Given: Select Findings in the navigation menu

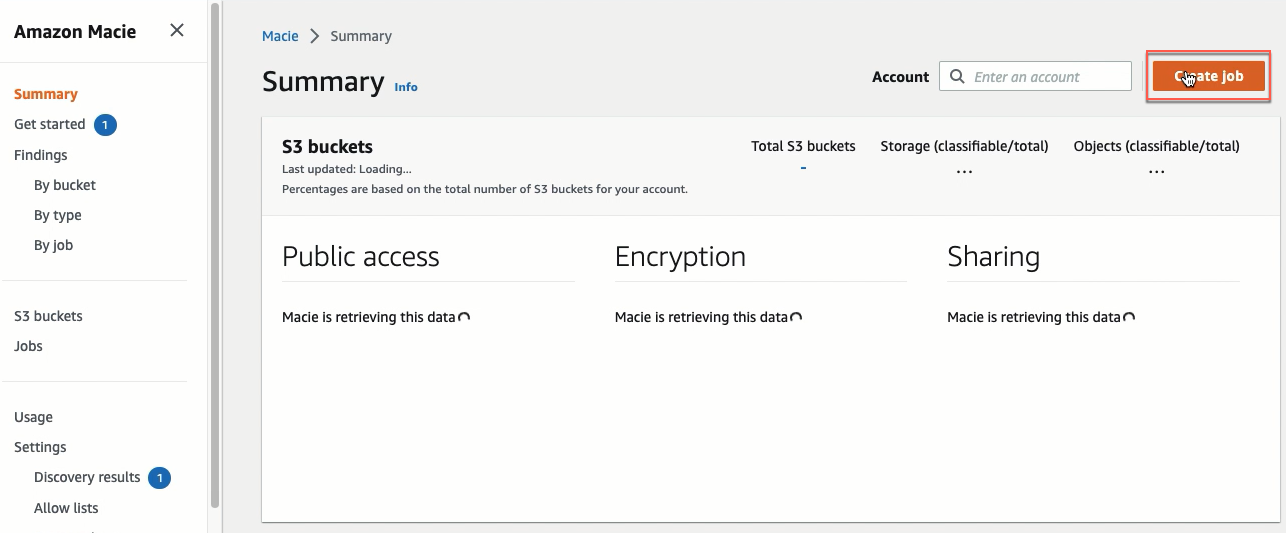Looking at the screenshot, I should click(x=41, y=155).
